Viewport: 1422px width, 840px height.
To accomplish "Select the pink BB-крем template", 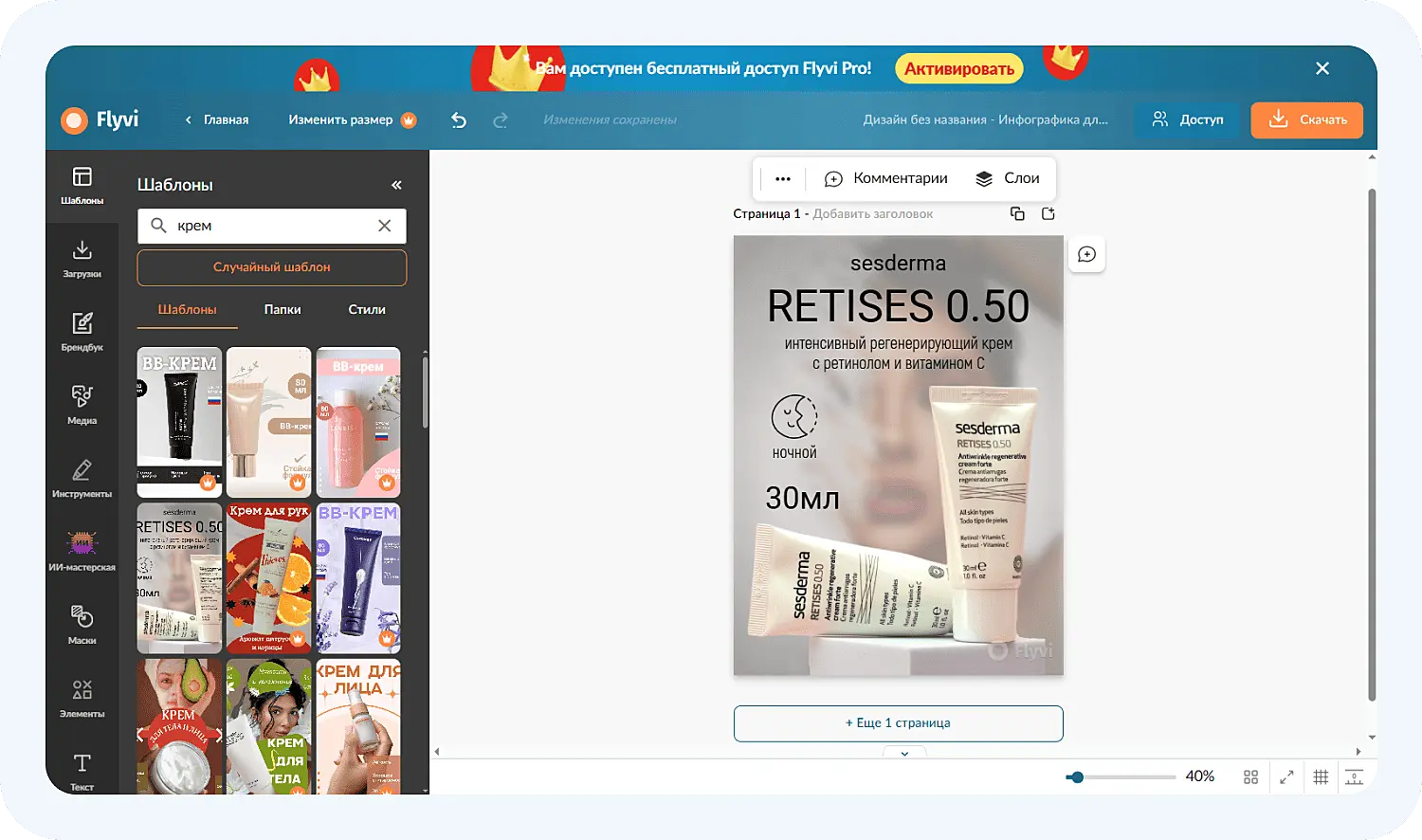I will click(x=358, y=422).
